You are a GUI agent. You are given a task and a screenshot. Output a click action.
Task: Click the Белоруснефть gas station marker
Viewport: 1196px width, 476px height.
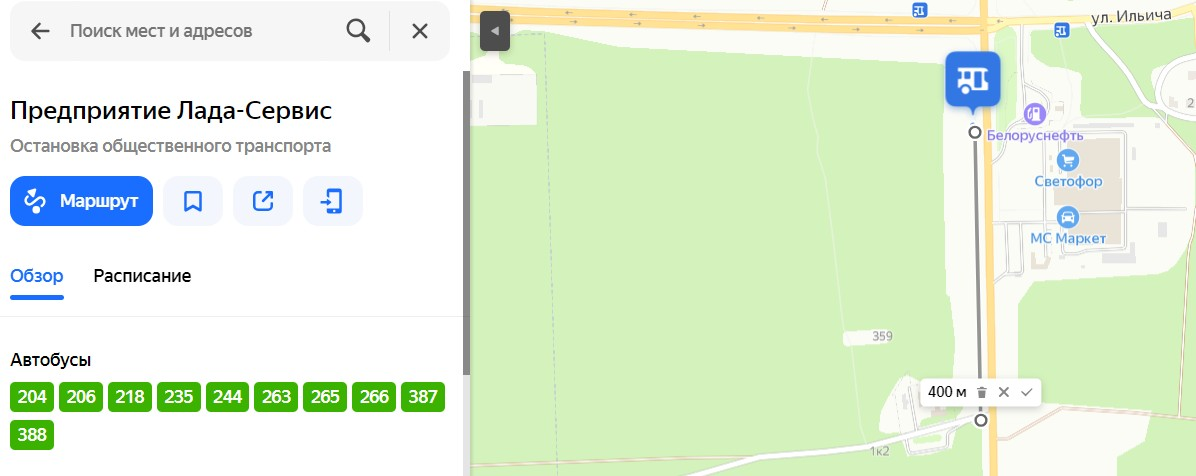click(x=1034, y=114)
